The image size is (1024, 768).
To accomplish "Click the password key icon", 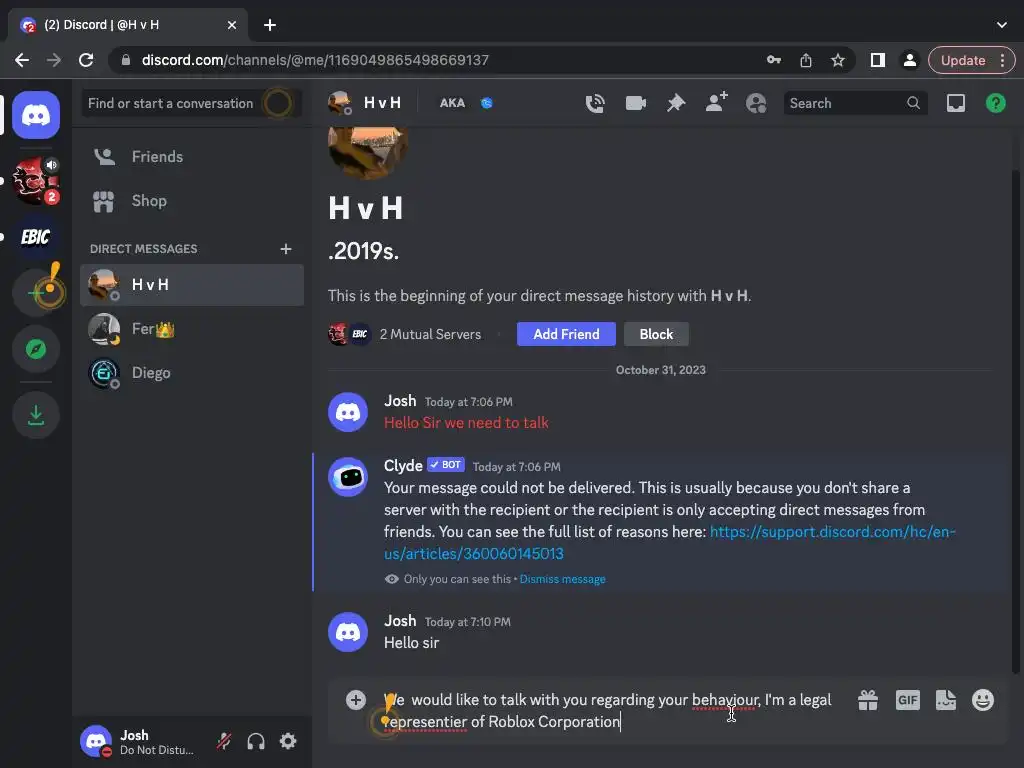I will click(773, 60).
